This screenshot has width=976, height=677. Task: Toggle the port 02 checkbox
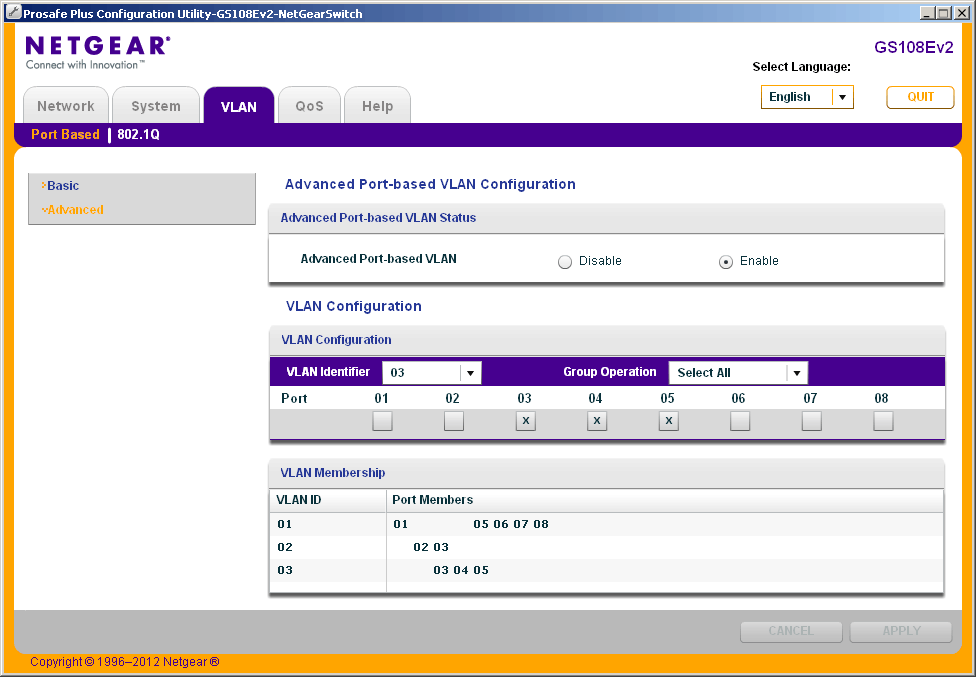pos(454,421)
